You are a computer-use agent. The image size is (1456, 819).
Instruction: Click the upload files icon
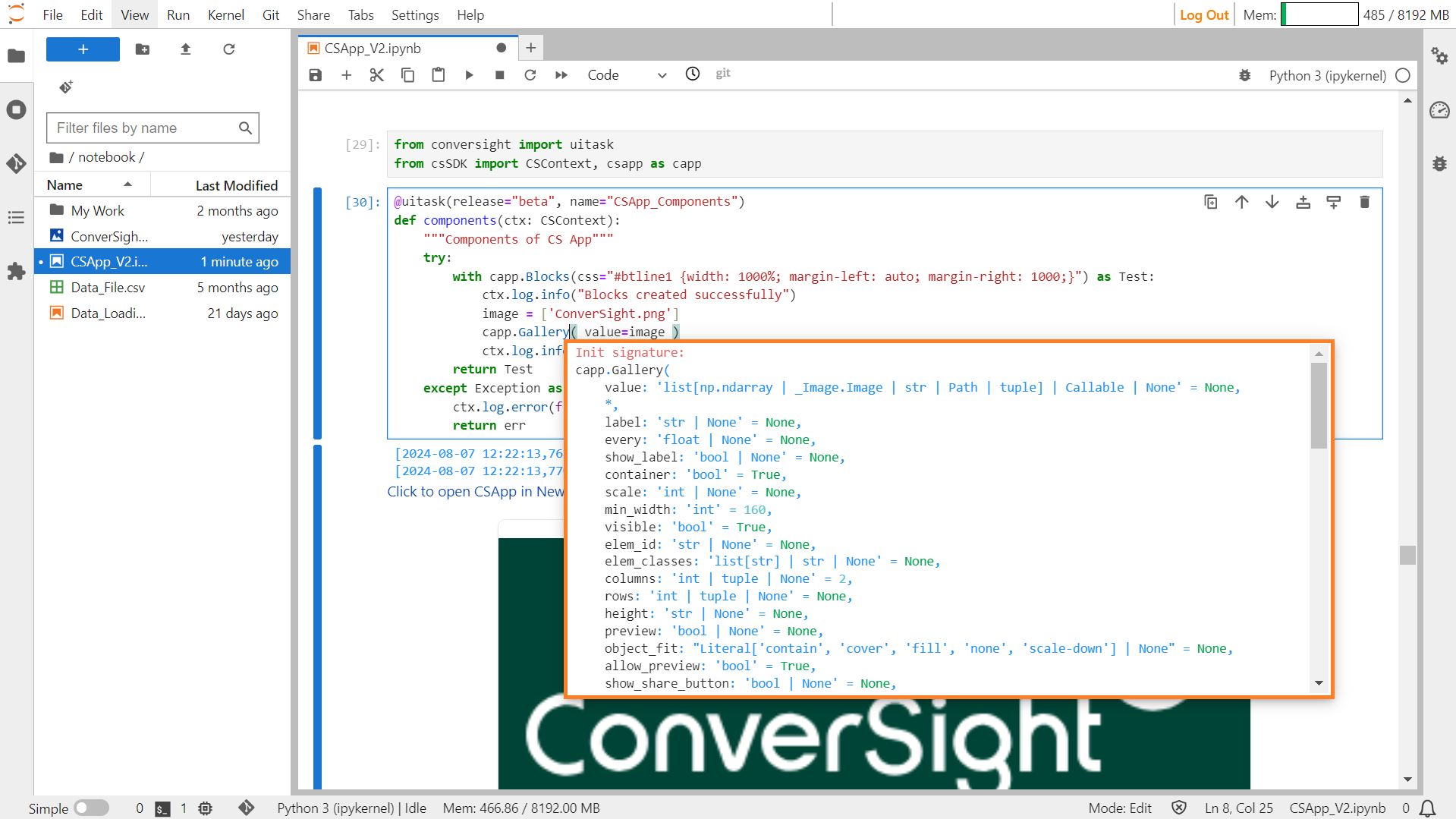pos(185,49)
